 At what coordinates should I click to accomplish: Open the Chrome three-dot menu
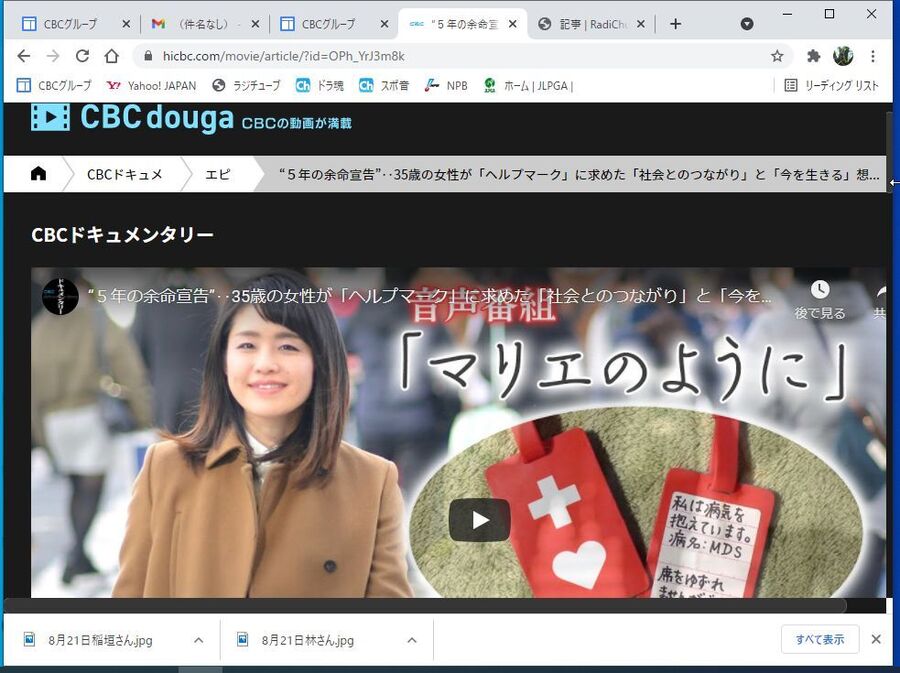coord(873,56)
